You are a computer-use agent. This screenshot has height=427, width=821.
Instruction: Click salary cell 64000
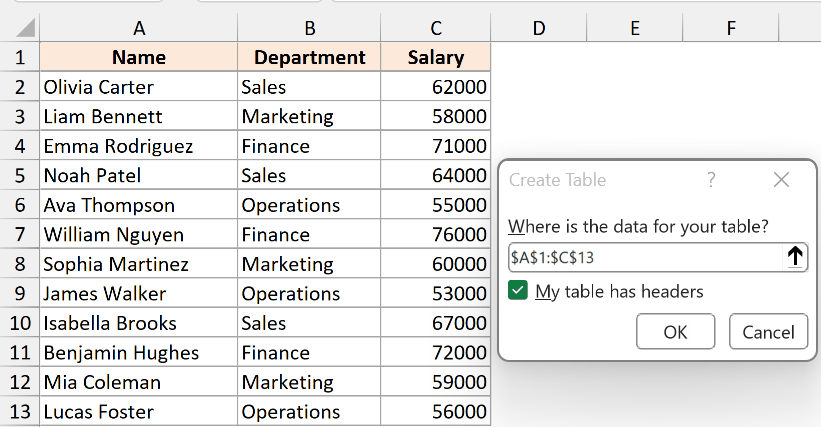pyautogui.click(x=436, y=175)
